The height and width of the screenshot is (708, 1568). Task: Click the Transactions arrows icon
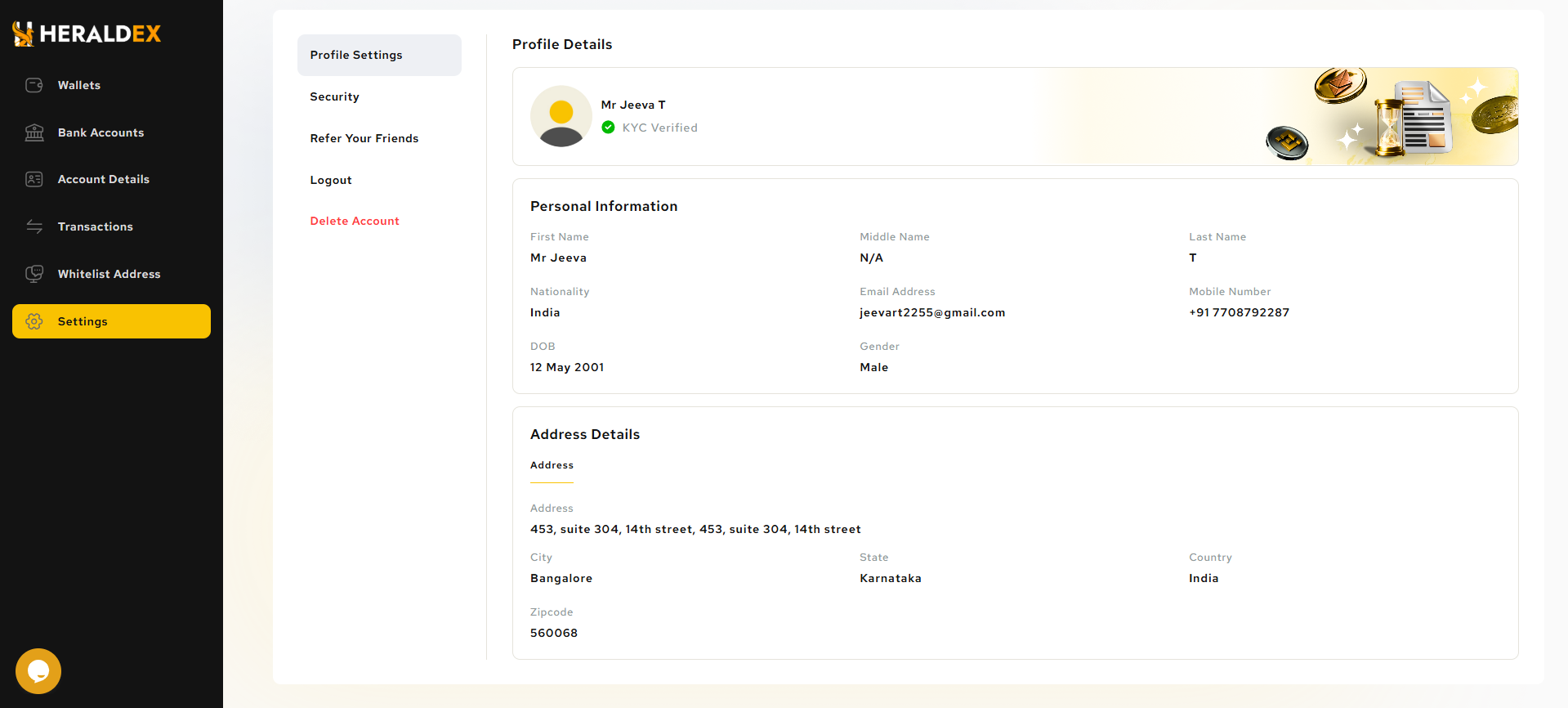[34, 226]
